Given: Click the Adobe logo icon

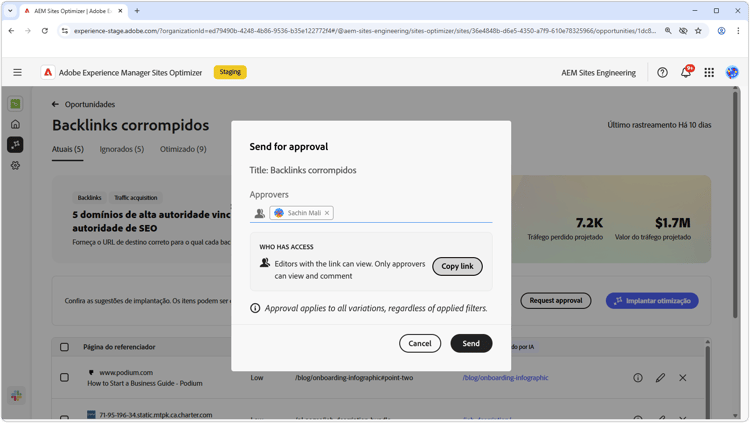Looking at the screenshot, I should point(48,72).
